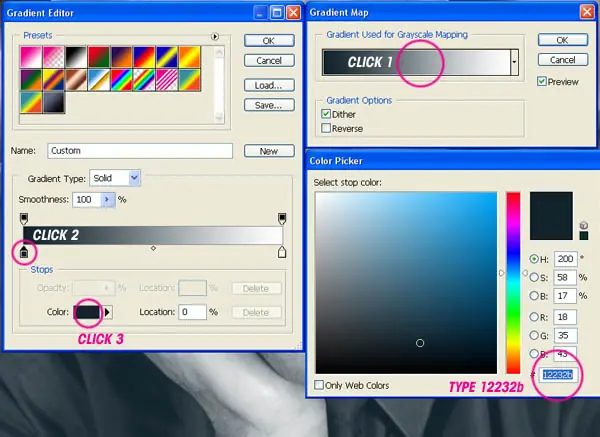Select the blue, red, yellow gradient preset
600x437 pixels.
(x=144, y=57)
